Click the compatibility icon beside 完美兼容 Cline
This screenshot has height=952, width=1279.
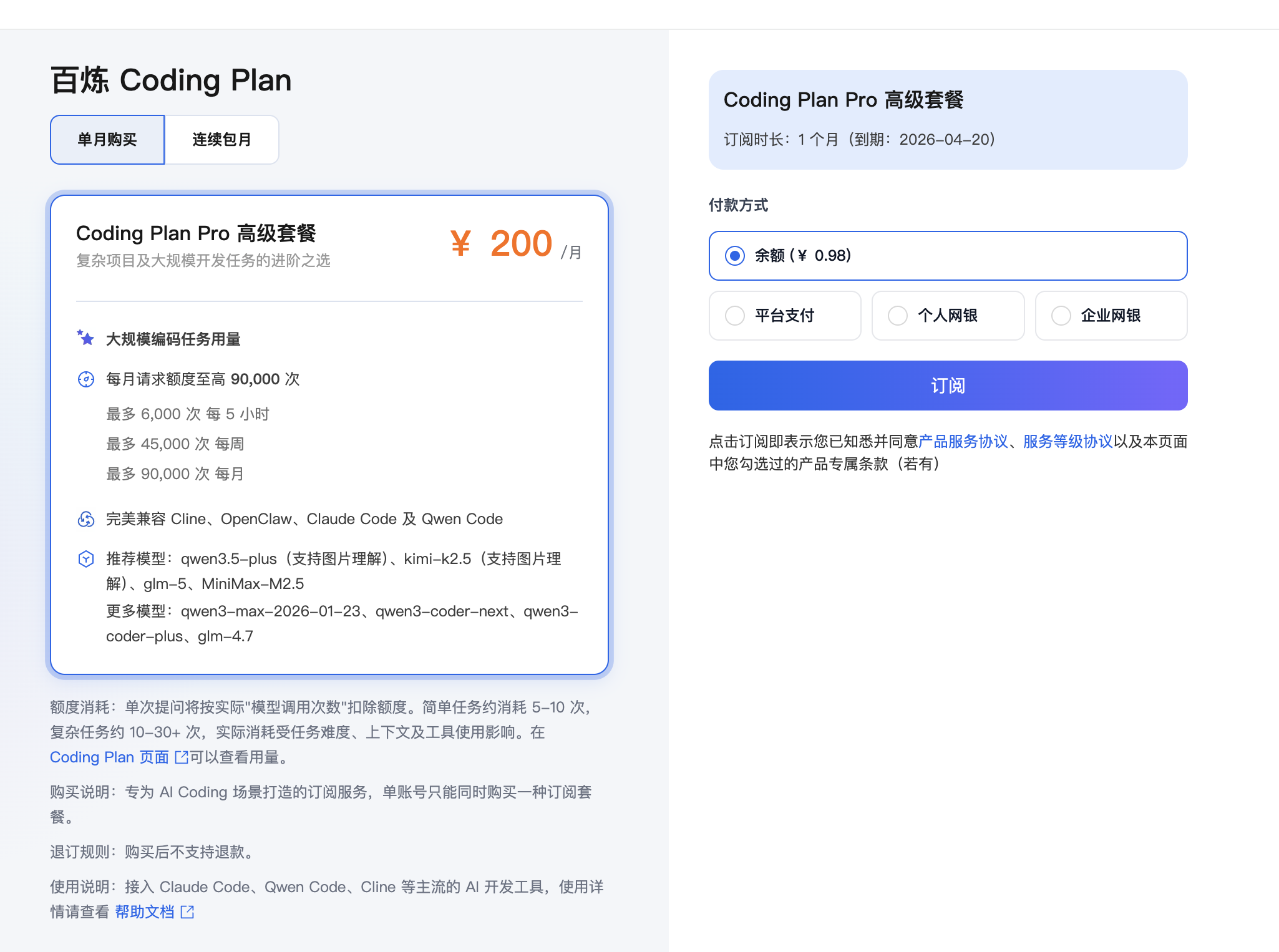(x=85, y=519)
